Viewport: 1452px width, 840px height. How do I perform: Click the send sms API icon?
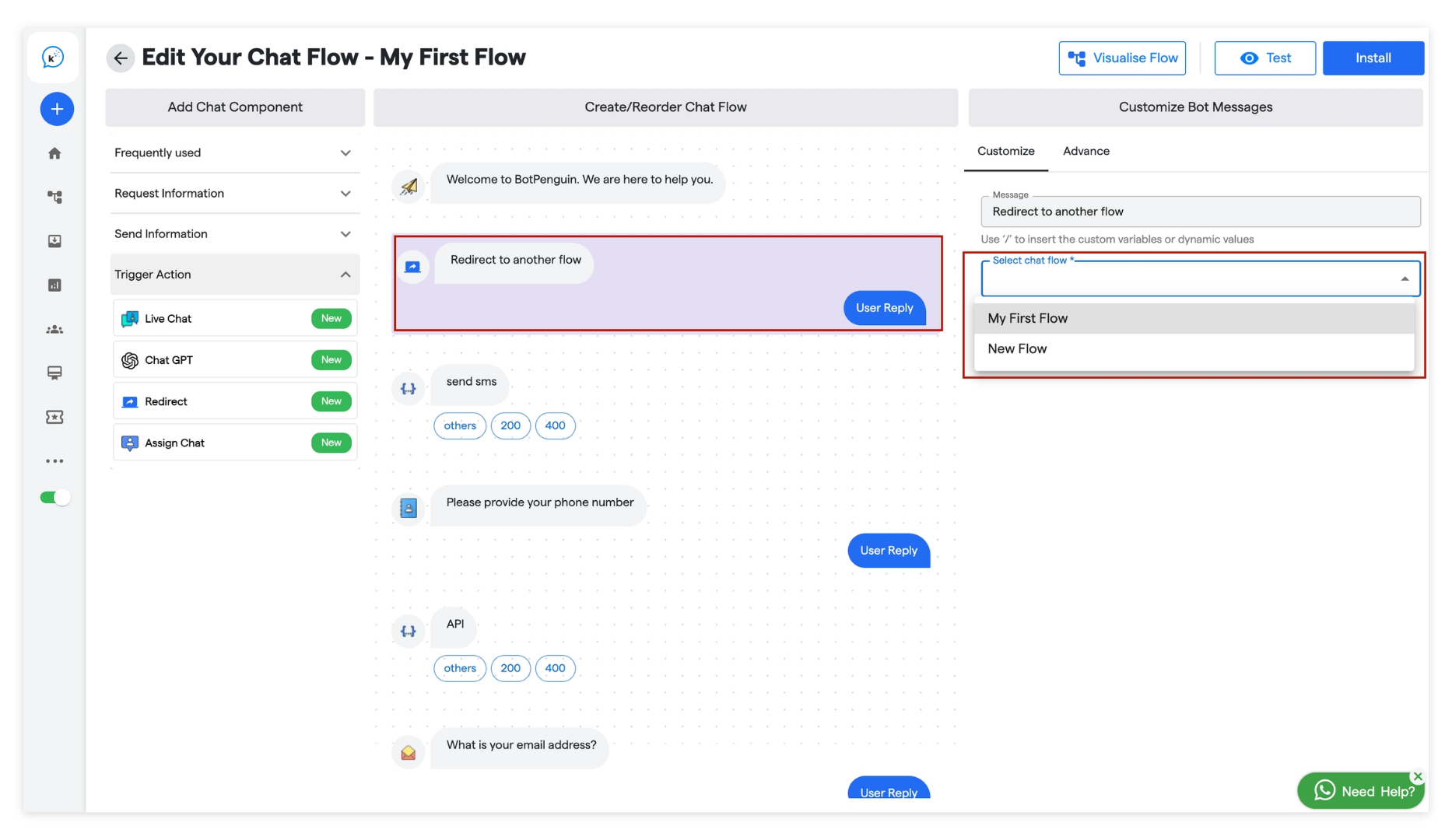pyautogui.click(x=409, y=389)
